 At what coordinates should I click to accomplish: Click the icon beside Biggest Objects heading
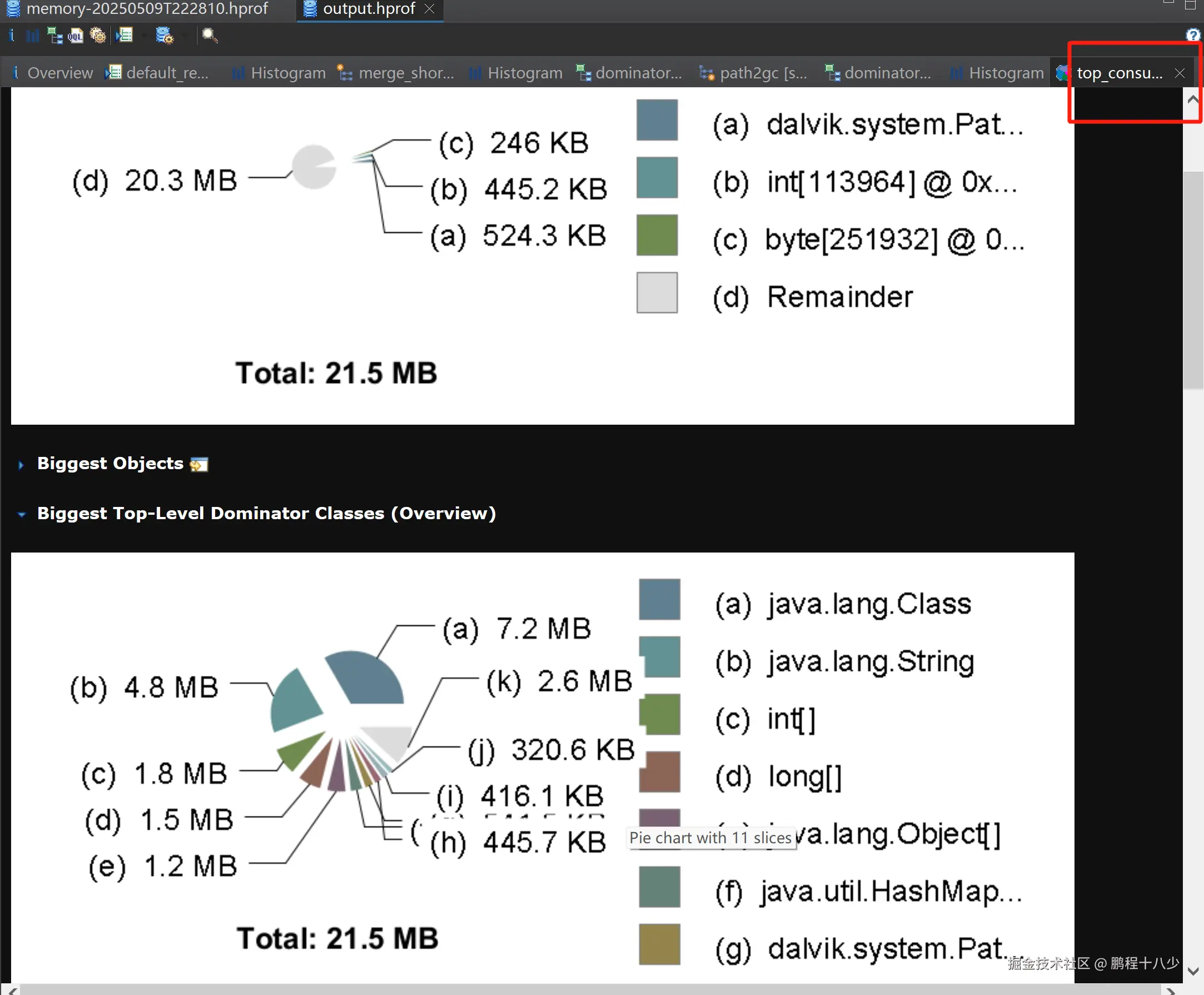tap(199, 464)
